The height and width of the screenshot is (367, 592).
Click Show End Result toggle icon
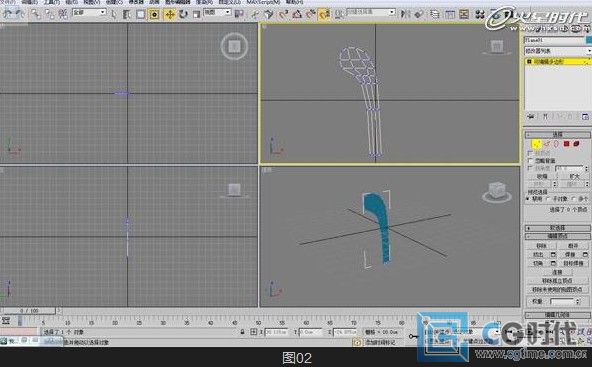point(545,116)
